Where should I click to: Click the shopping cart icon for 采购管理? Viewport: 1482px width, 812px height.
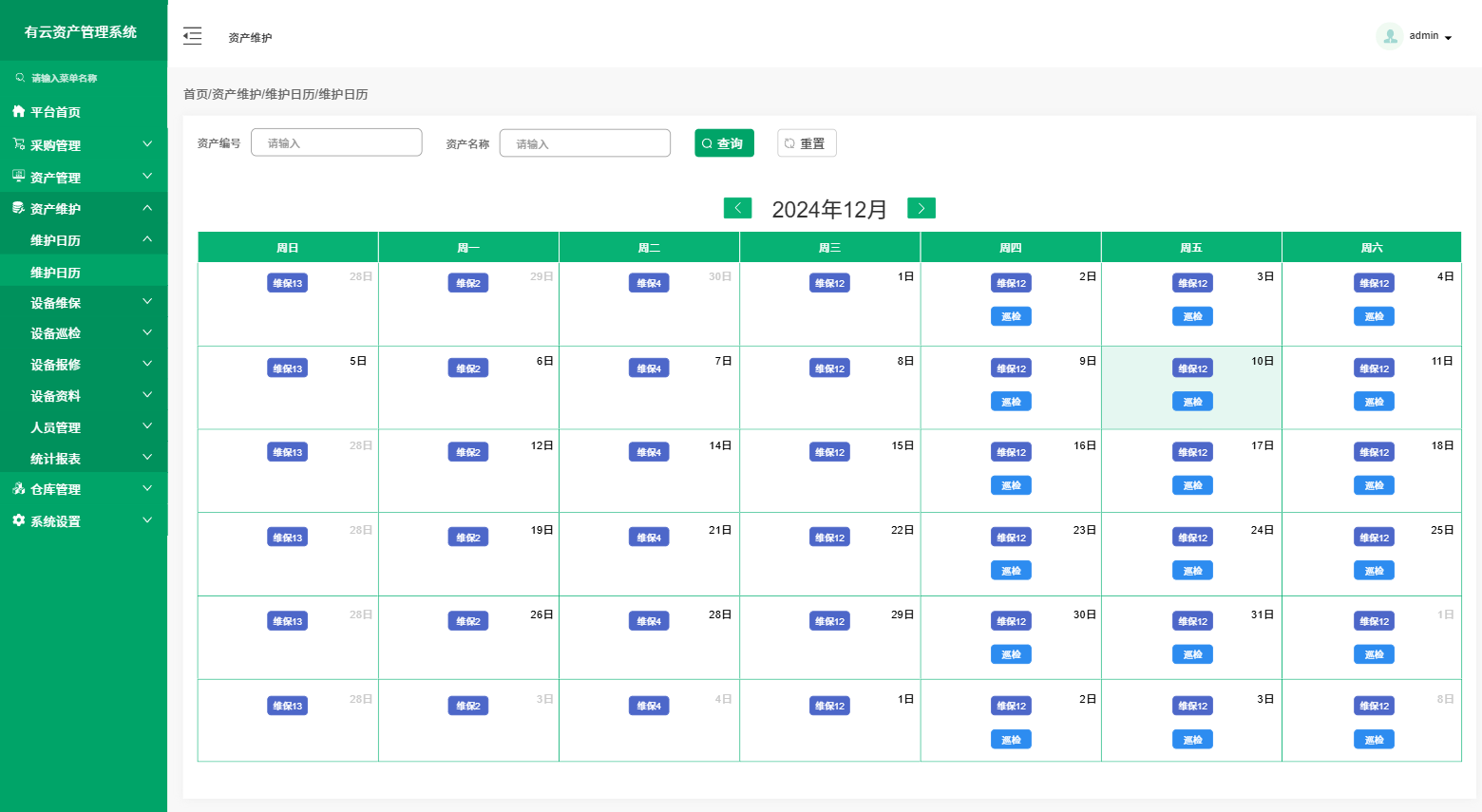click(x=19, y=144)
